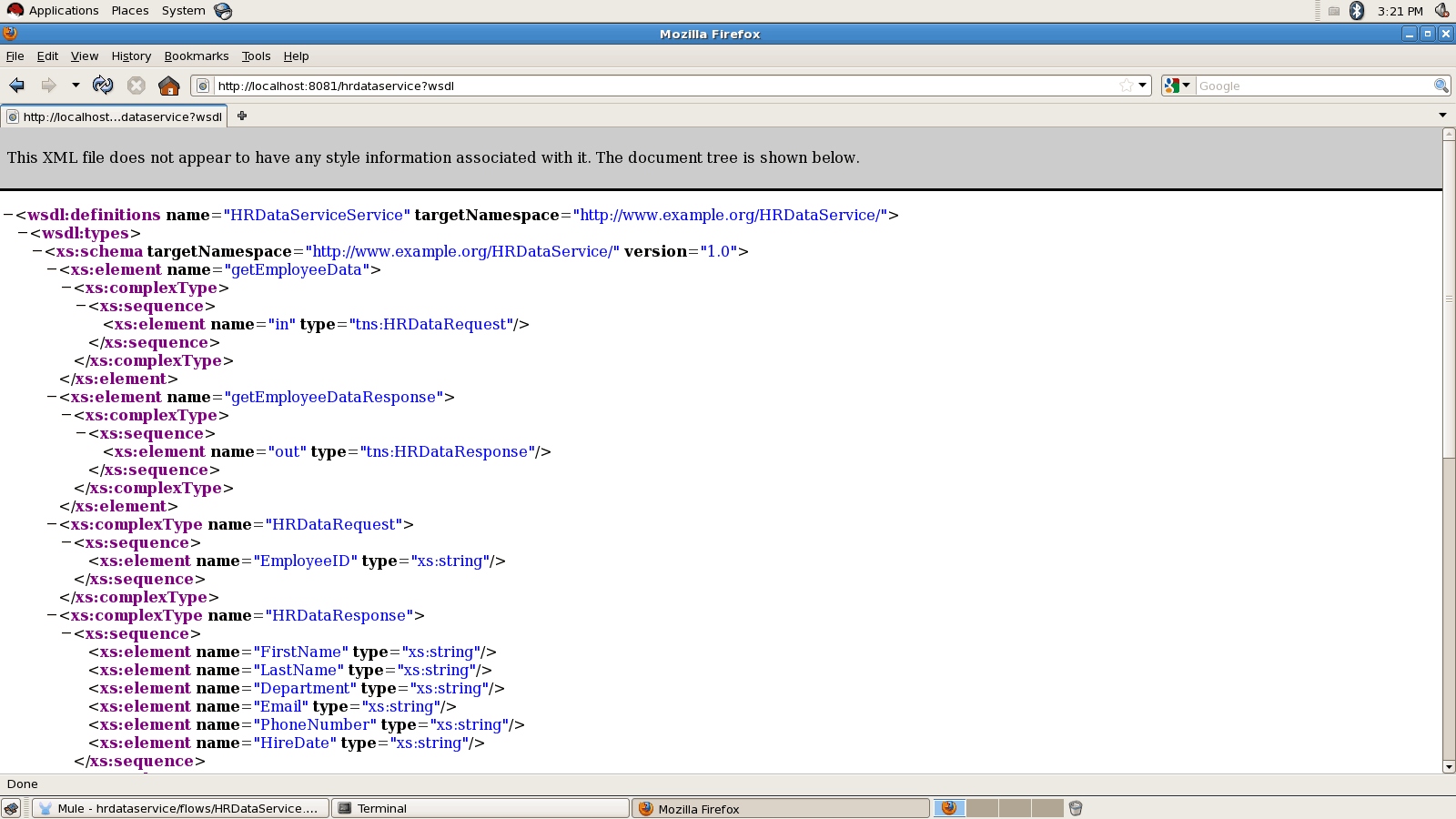Switch to Mule hrdataservice taskbar window
Screen dimensions: 1456x819
pos(179,808)
